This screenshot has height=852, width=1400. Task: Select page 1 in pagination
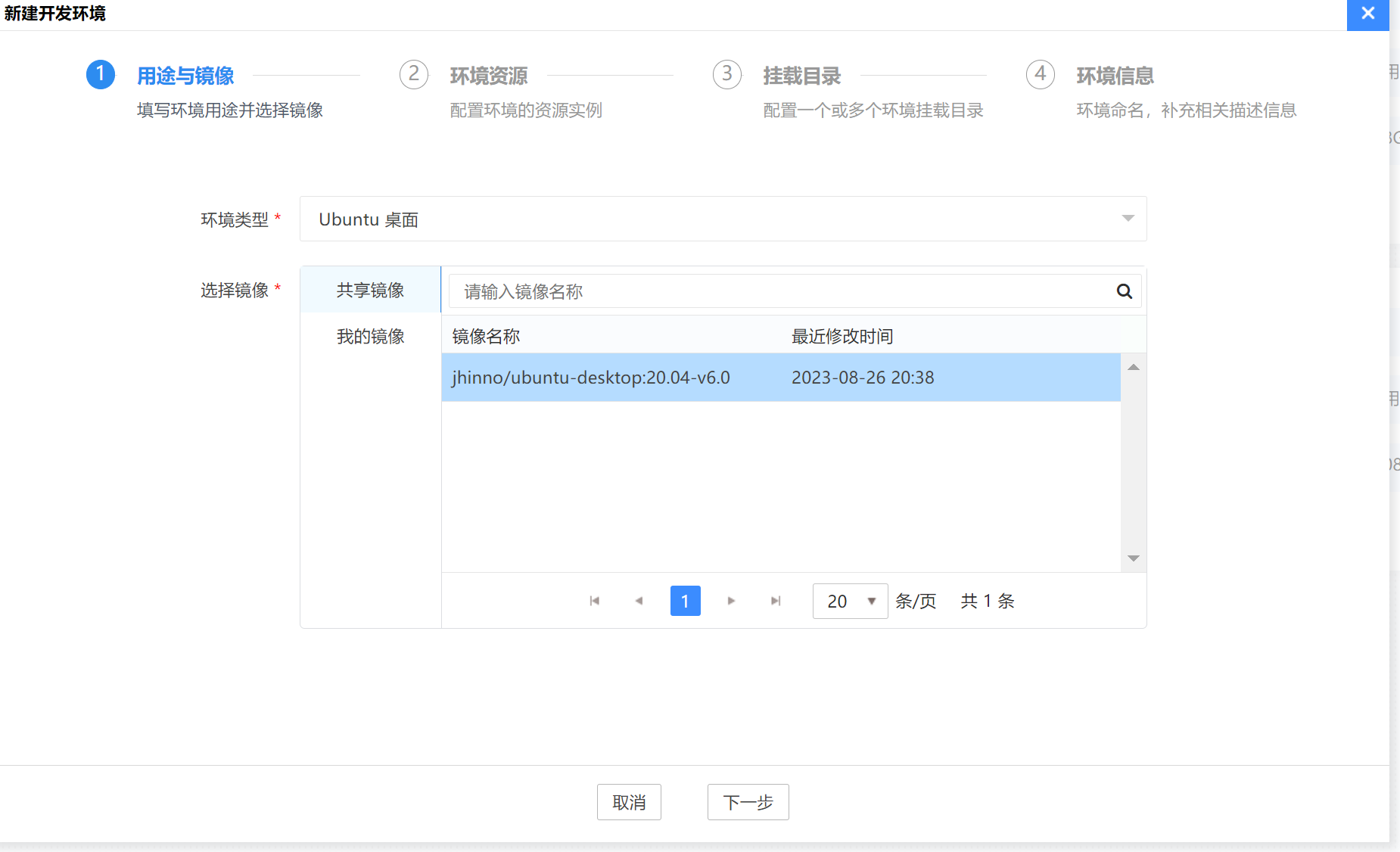coord(686,601)
